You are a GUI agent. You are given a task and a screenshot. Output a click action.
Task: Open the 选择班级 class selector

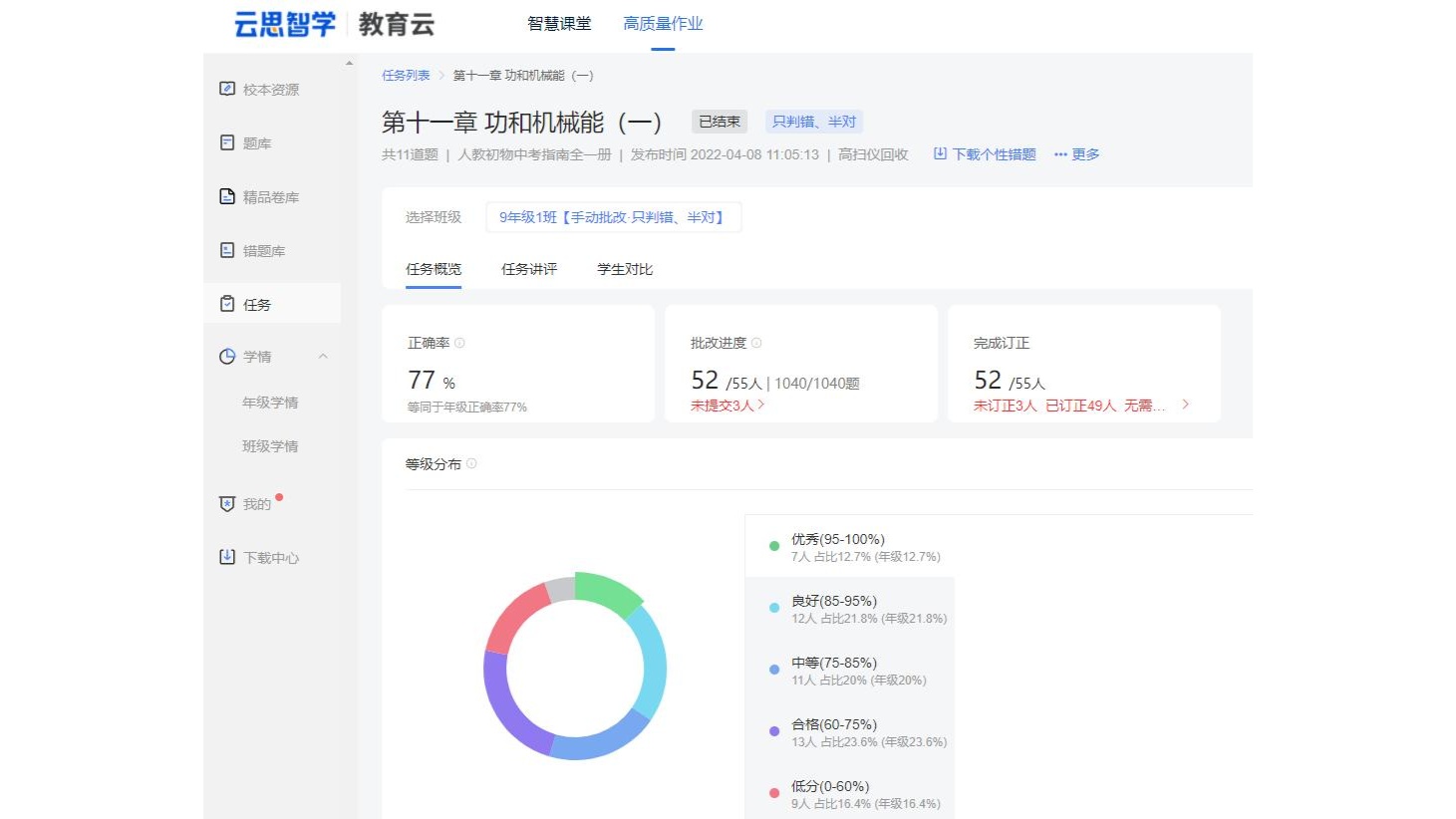click(x=613, y=217)
